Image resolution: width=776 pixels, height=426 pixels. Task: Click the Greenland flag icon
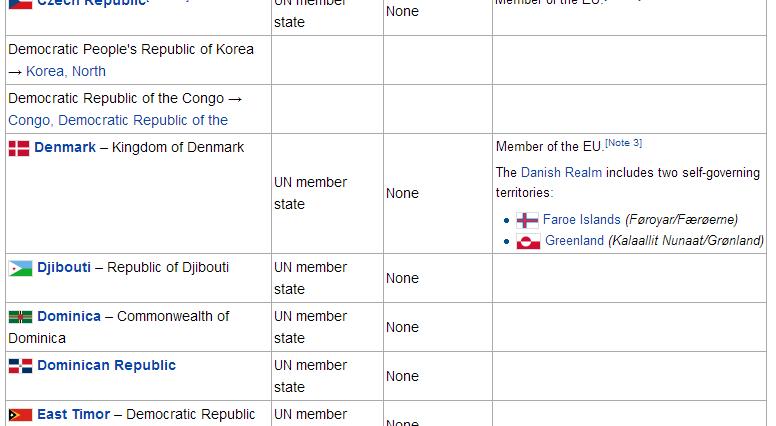[x=528, y=241]
